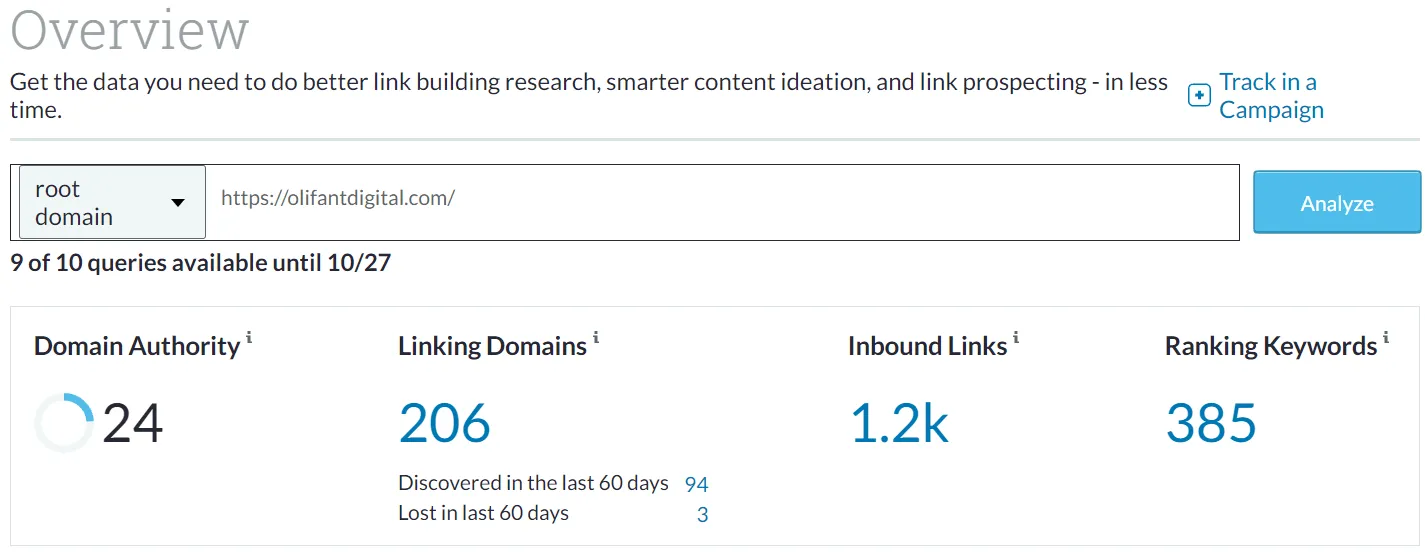Click the info icon beside Inbound Links
The width and height of the screenshot is (1425, 552).
pos(1016,340)
